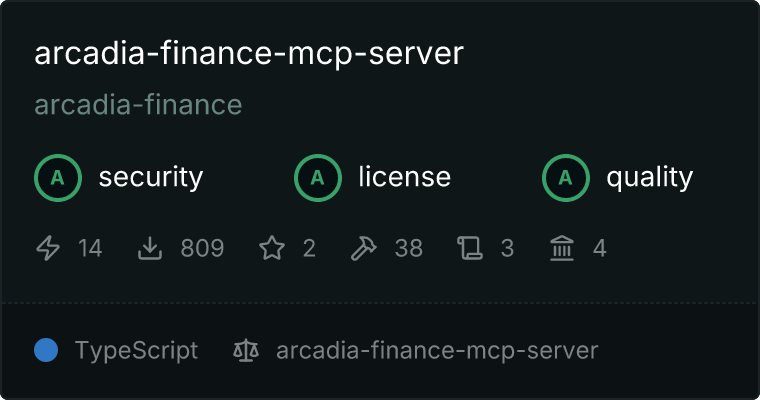Click the scroll prompts icon
This screenshot has height=400, width=760.
tap(470, 248)
